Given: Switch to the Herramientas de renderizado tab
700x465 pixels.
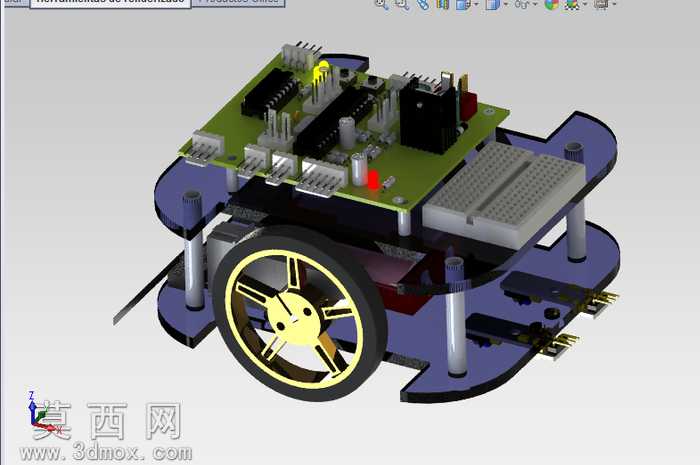Looking at the screenshot, I should pos(110,3).
